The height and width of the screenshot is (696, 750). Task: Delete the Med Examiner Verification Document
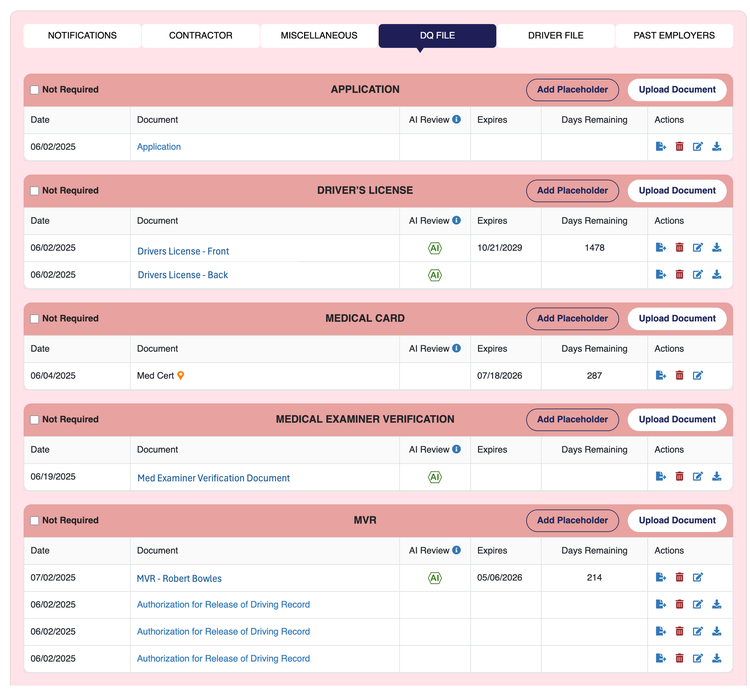tap(679, 476)
